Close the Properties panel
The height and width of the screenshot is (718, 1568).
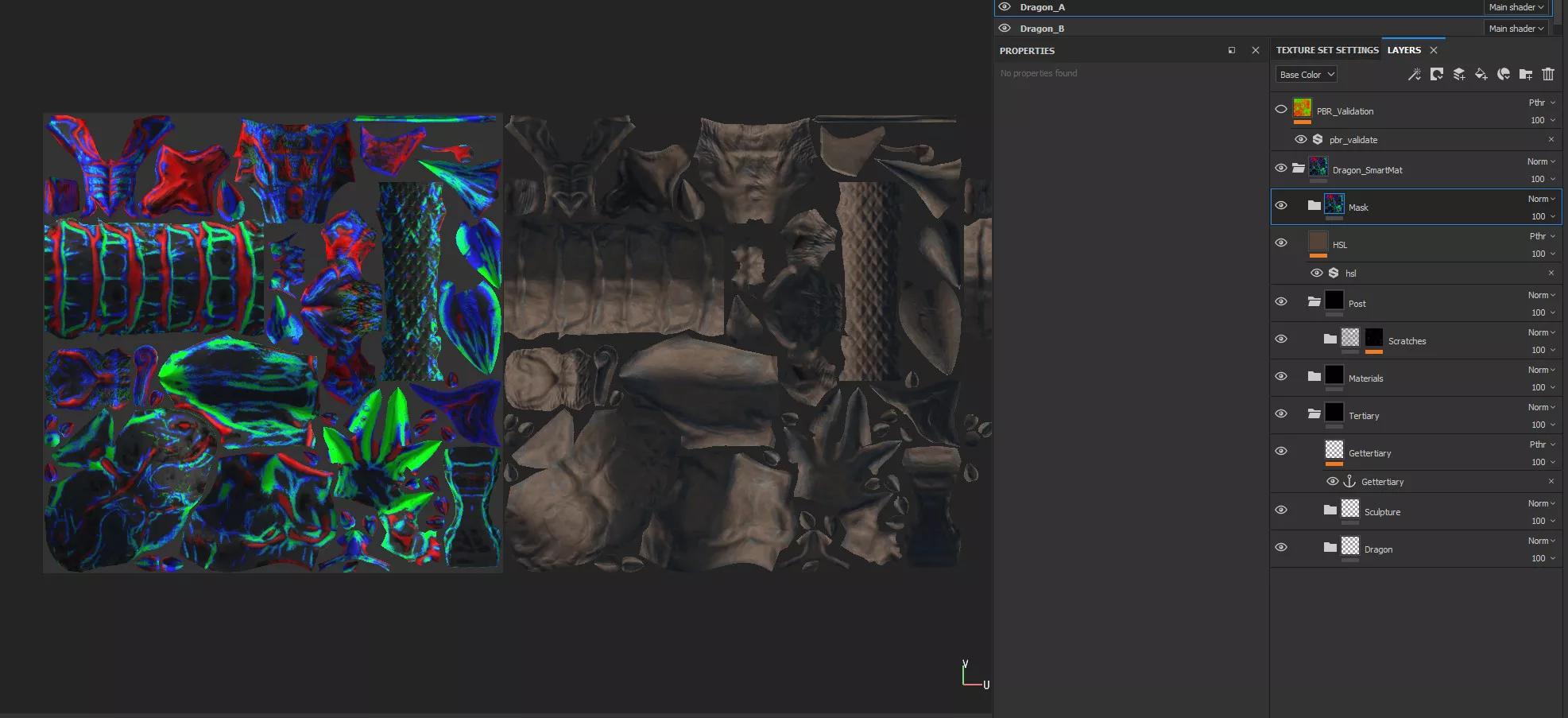1255,50
